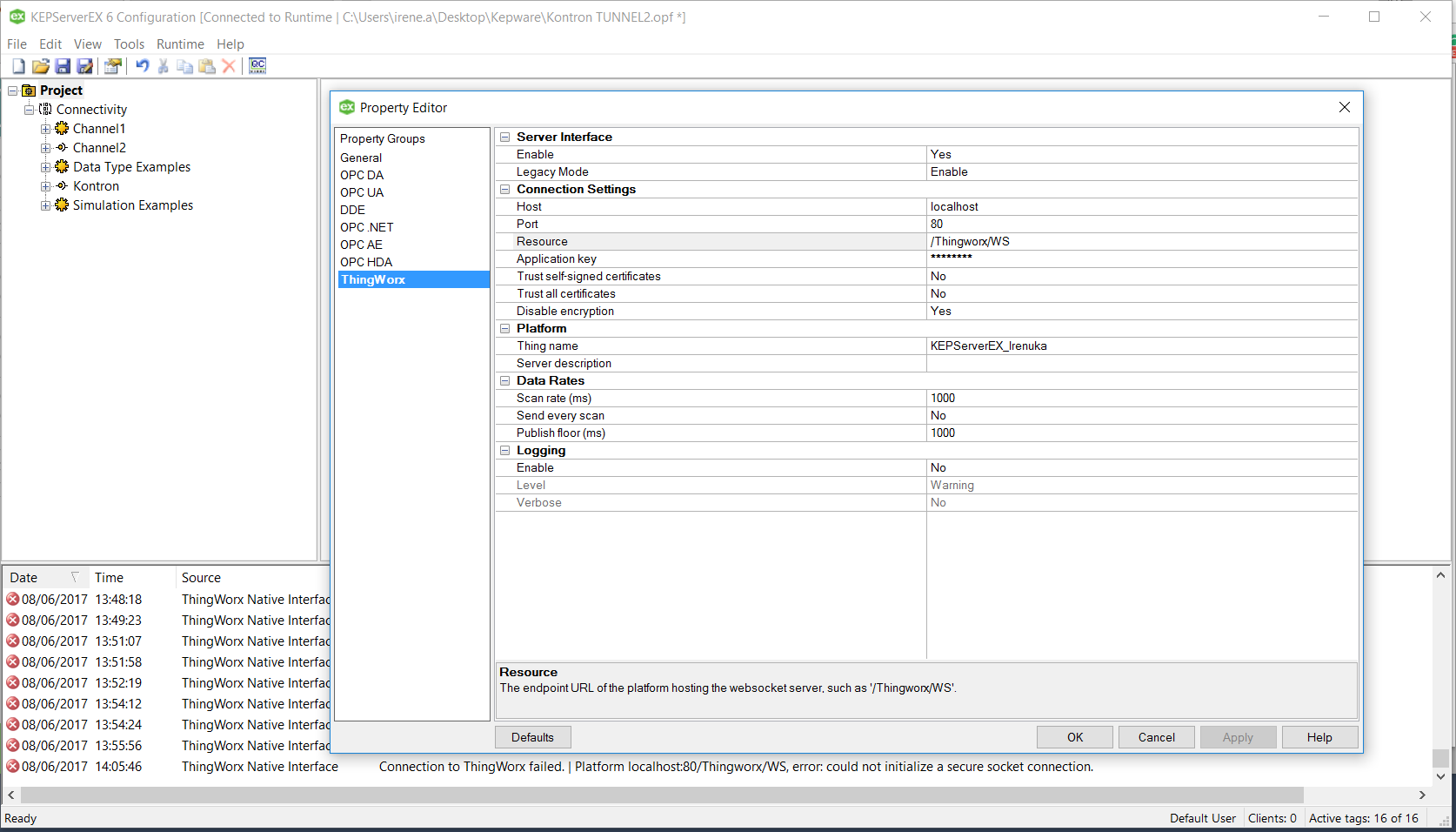Click the Data Type Examples gear icon

point(62,167)
